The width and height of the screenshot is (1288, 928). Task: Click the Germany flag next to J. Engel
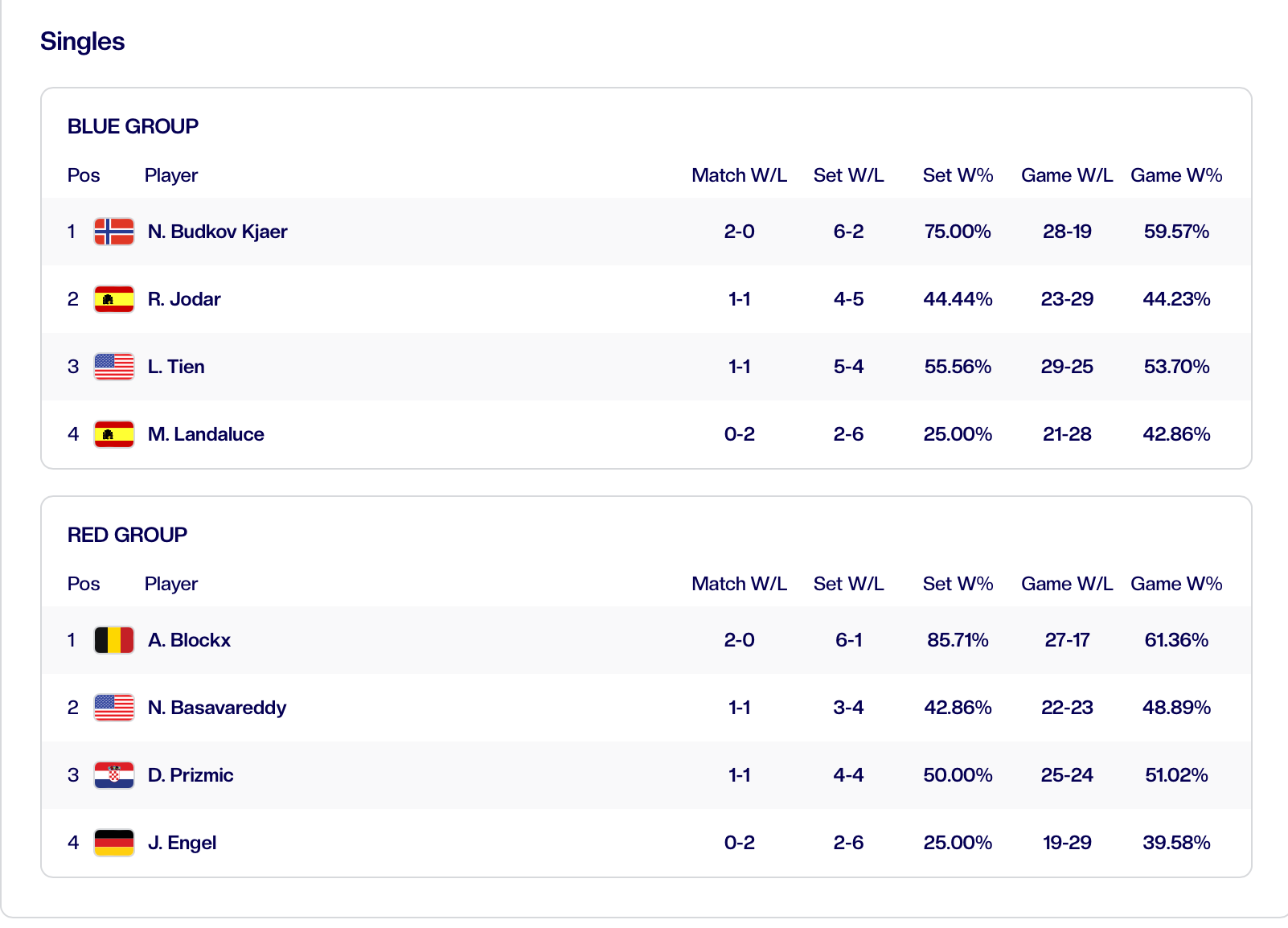[x=113, y=843]
